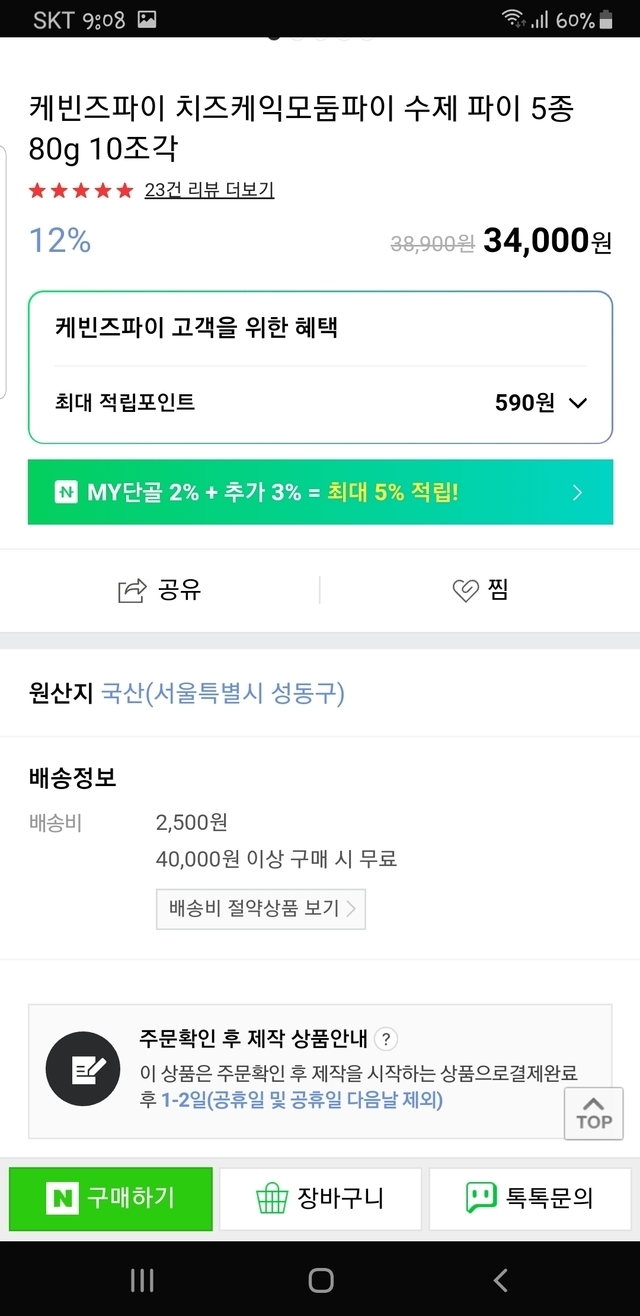Viewport: 640px width, 1316px height.
Task: Expand the 590원 points dropdown chevron
Action: click(578, 403)
